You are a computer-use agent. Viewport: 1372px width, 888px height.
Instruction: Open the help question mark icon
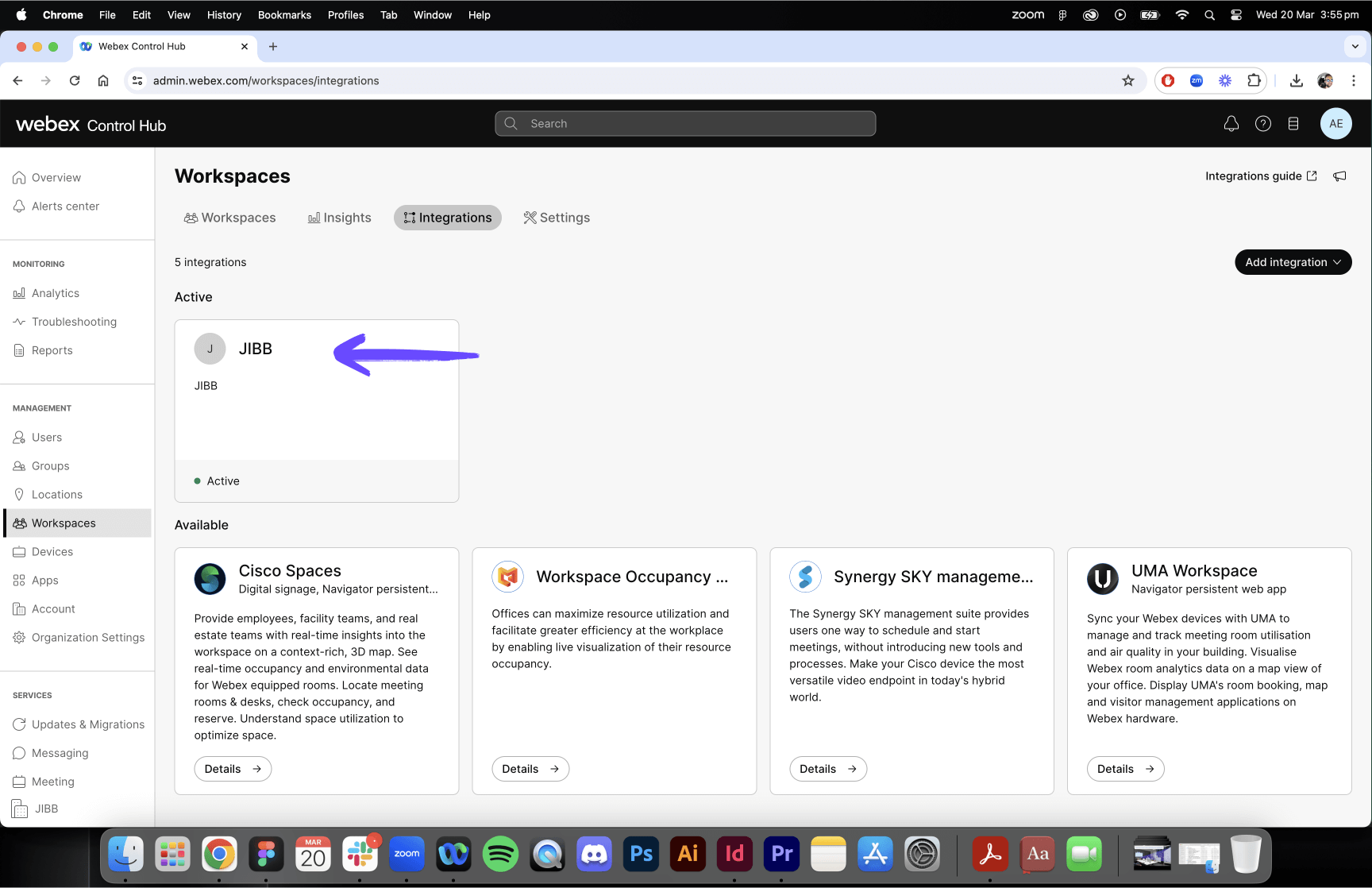point(1263,124)
